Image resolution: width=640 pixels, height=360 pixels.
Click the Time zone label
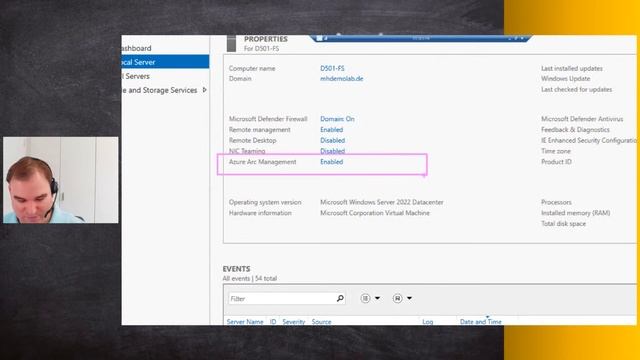[556, 151]
